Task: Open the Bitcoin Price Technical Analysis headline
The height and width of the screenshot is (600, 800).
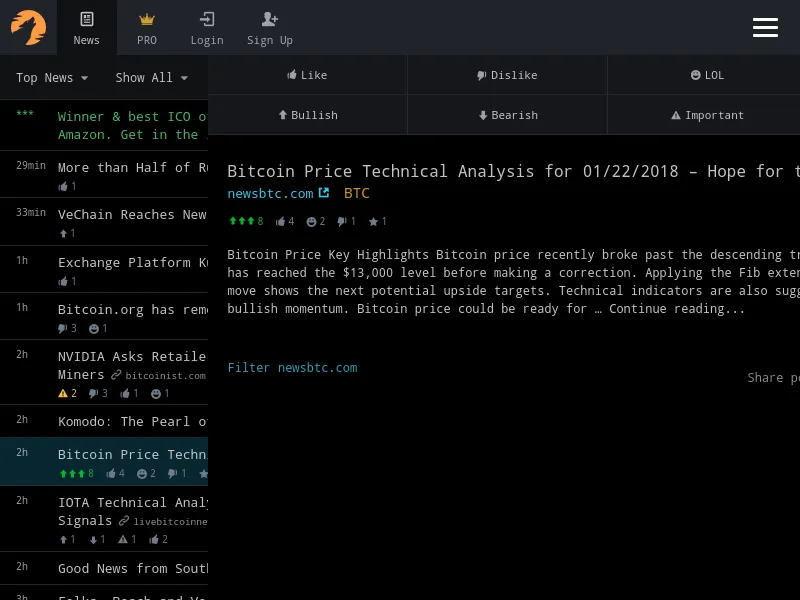Action: 513,171
